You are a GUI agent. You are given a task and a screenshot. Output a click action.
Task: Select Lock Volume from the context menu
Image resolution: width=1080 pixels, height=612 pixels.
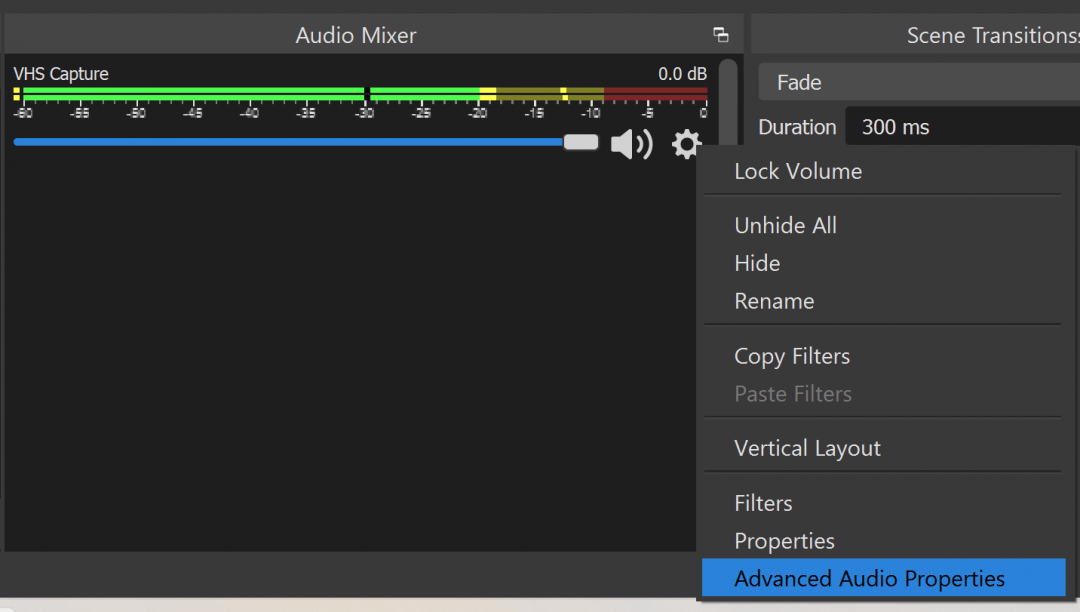[x=798, y=171]
